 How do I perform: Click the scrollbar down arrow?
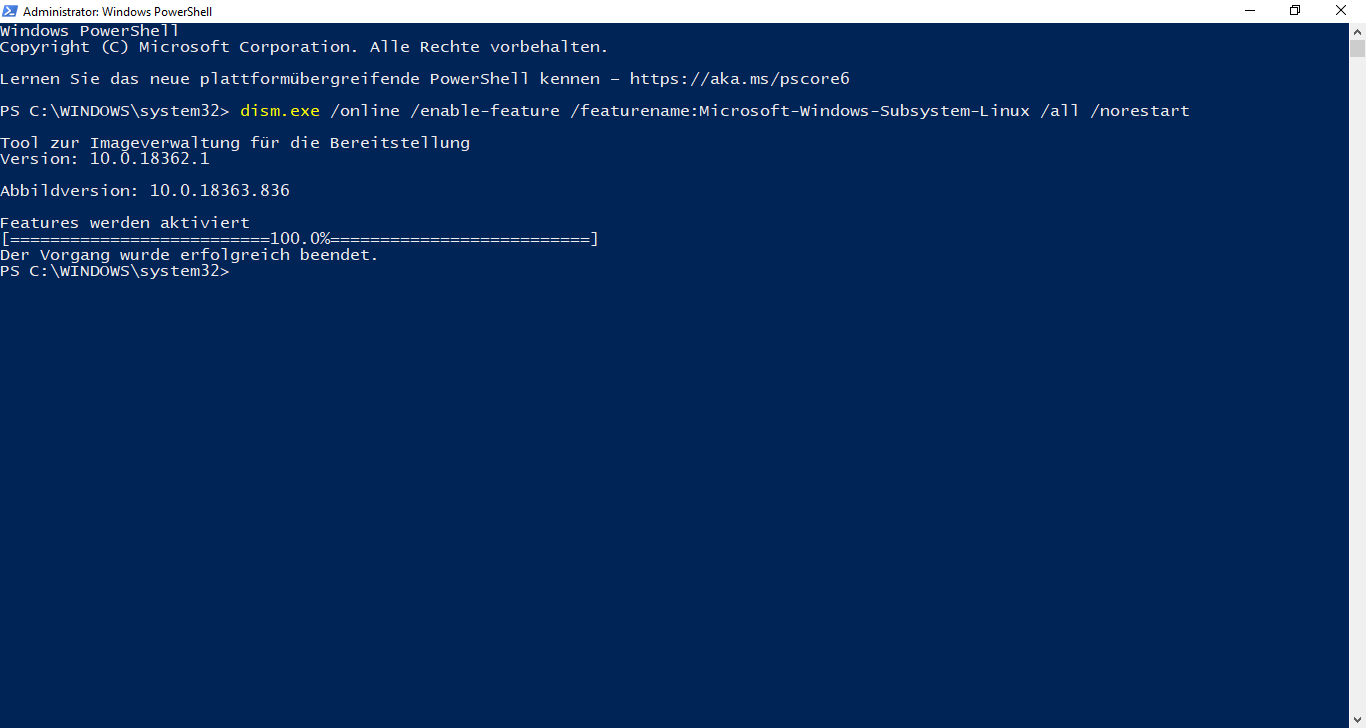(x=1357, y=719)
